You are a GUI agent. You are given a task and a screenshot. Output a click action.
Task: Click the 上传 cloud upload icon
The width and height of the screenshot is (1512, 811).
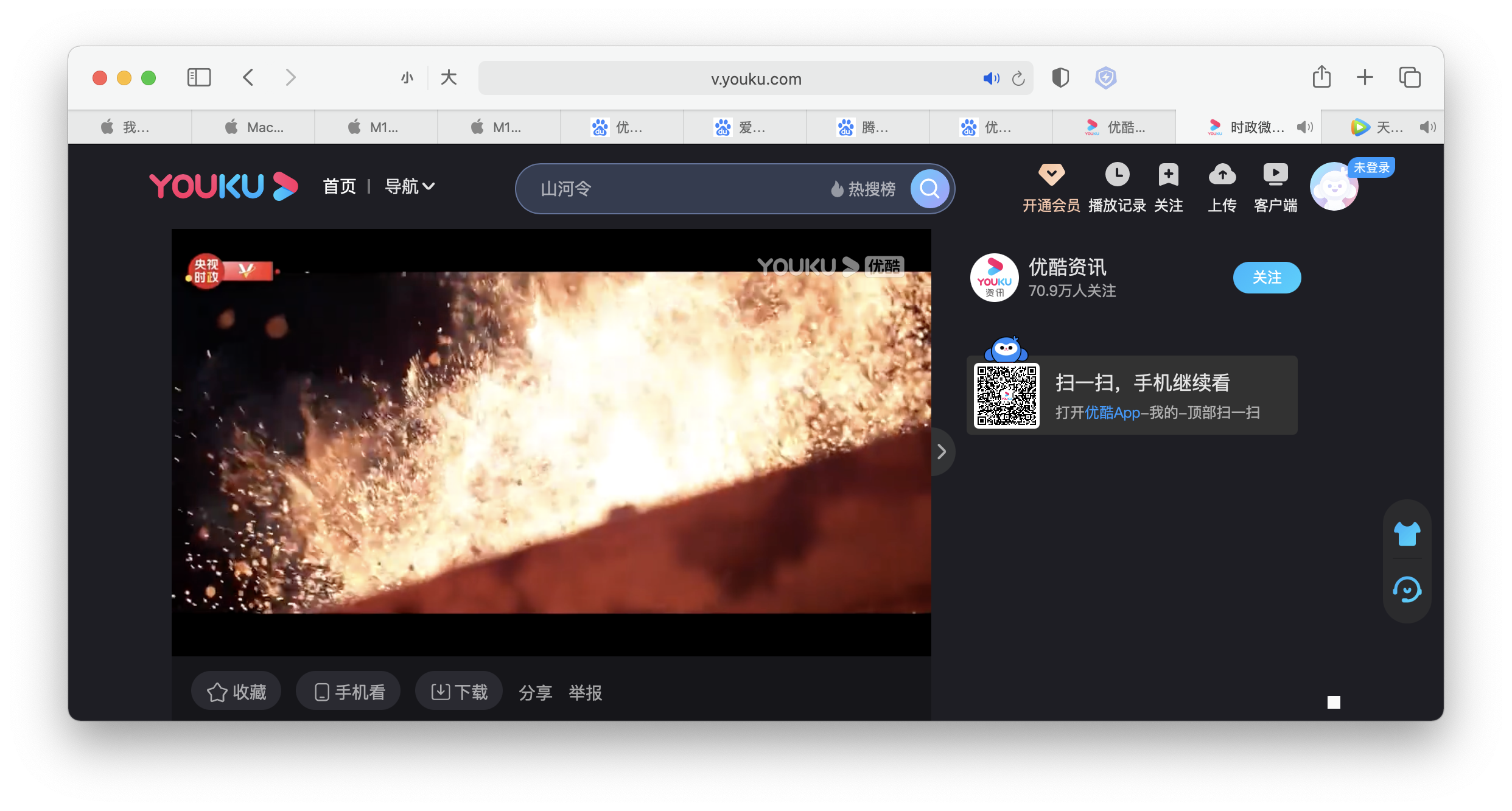tap(1222, 175)
